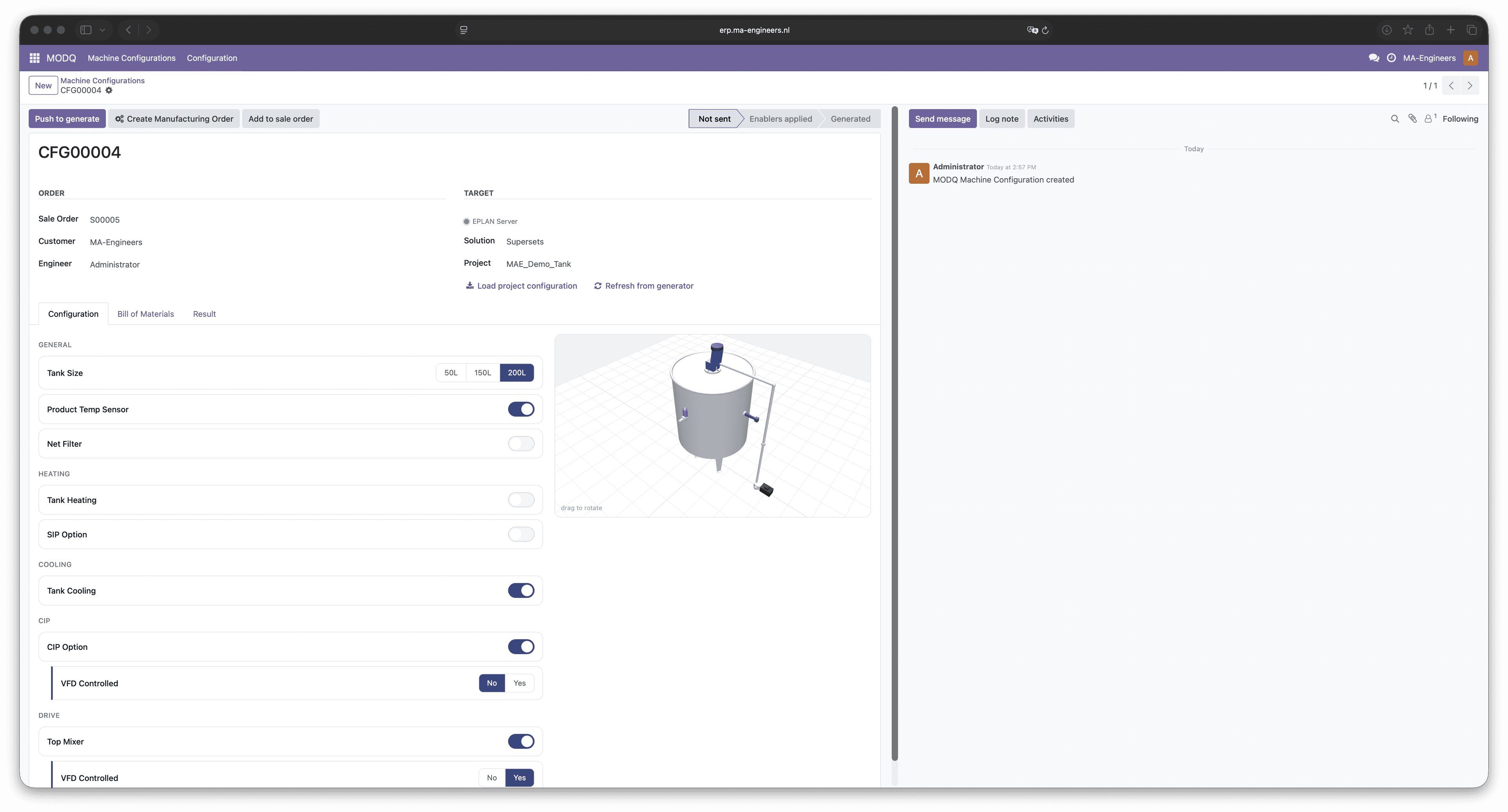The image size is (1508, 812).
Task: Click Add to sale order button
Action: pyautogui.click(x=280, y=119)
